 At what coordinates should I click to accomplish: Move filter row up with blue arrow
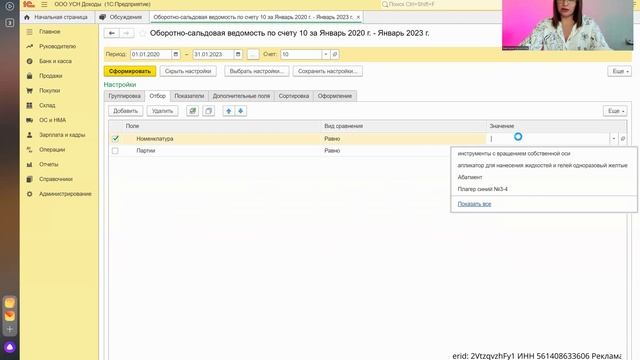click(229, 111)
